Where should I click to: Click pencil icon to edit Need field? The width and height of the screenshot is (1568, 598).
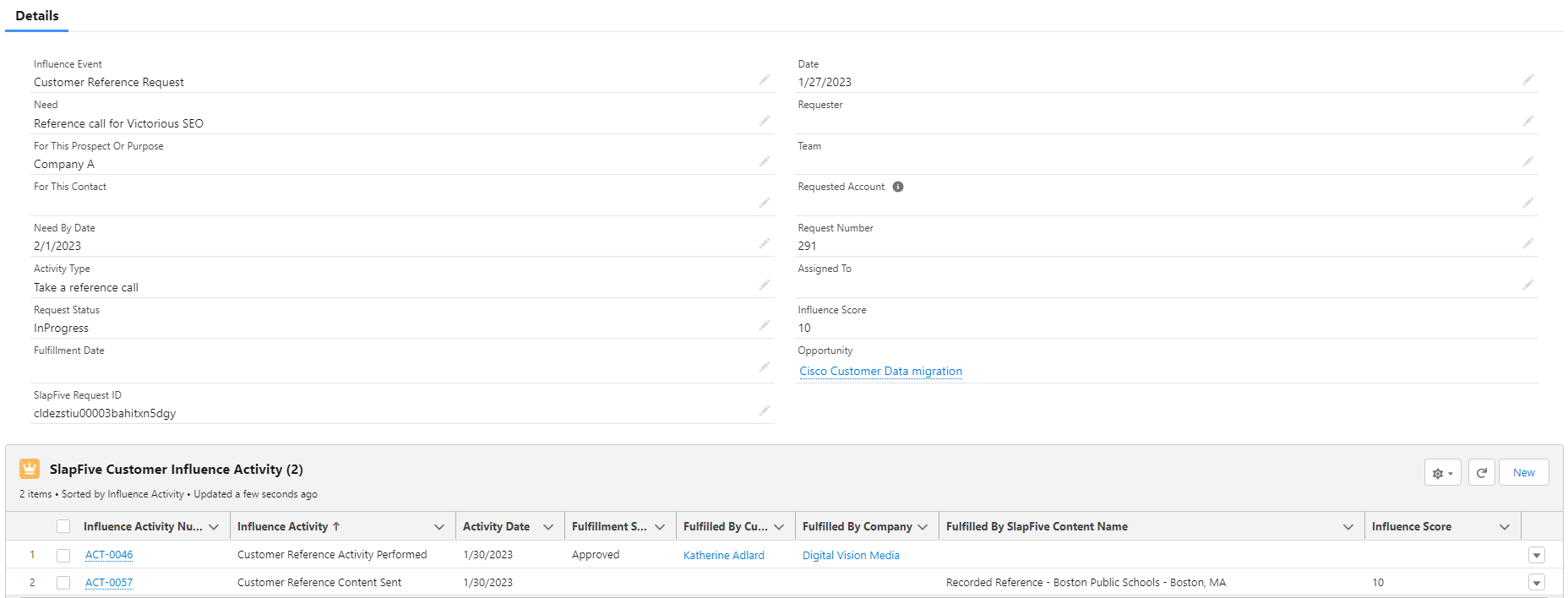764,122
